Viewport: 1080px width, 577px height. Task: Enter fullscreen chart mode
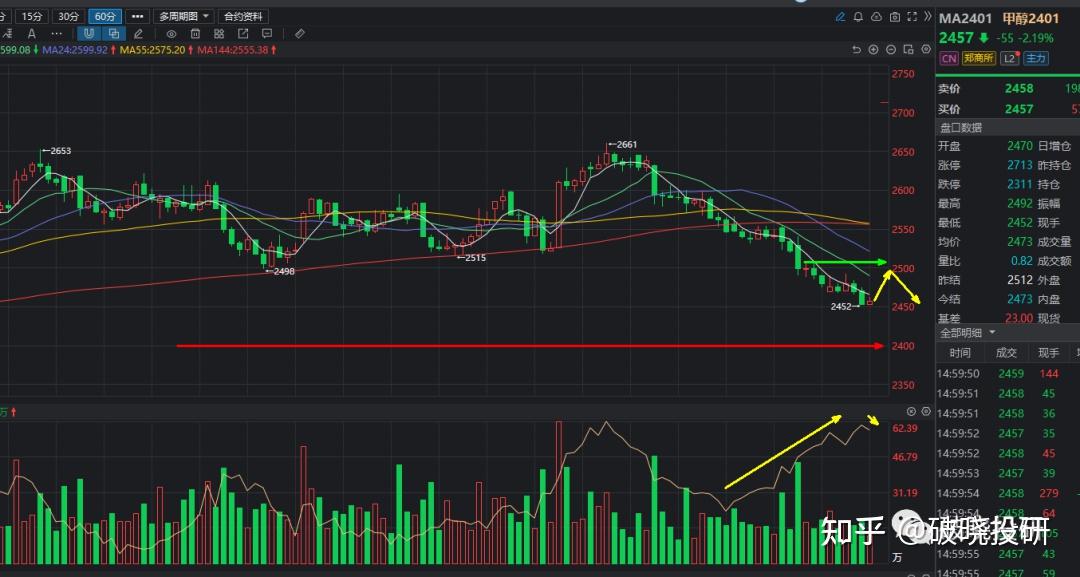(x=912, y=17)
